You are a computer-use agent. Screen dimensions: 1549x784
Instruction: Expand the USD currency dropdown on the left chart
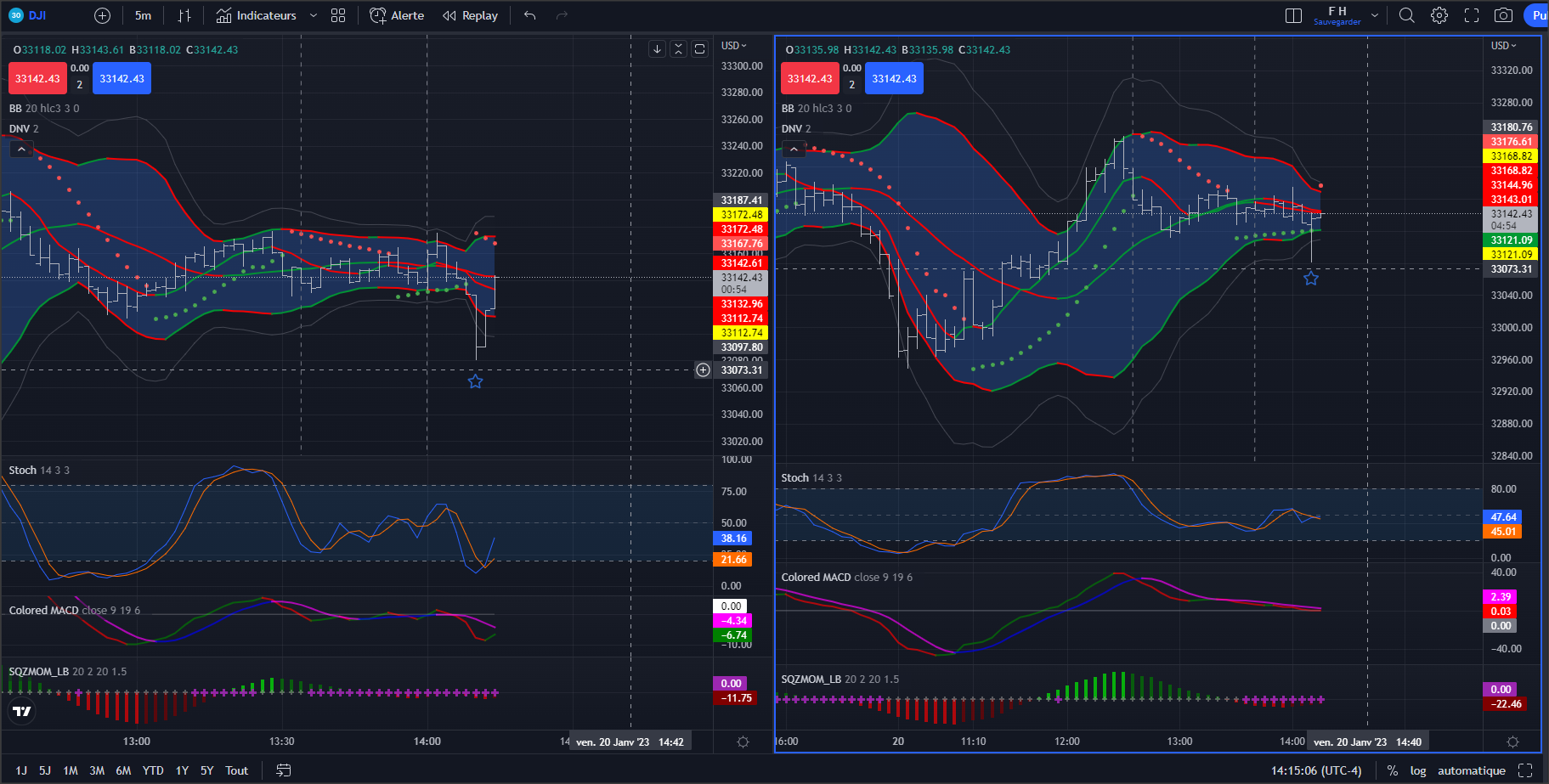733,46
